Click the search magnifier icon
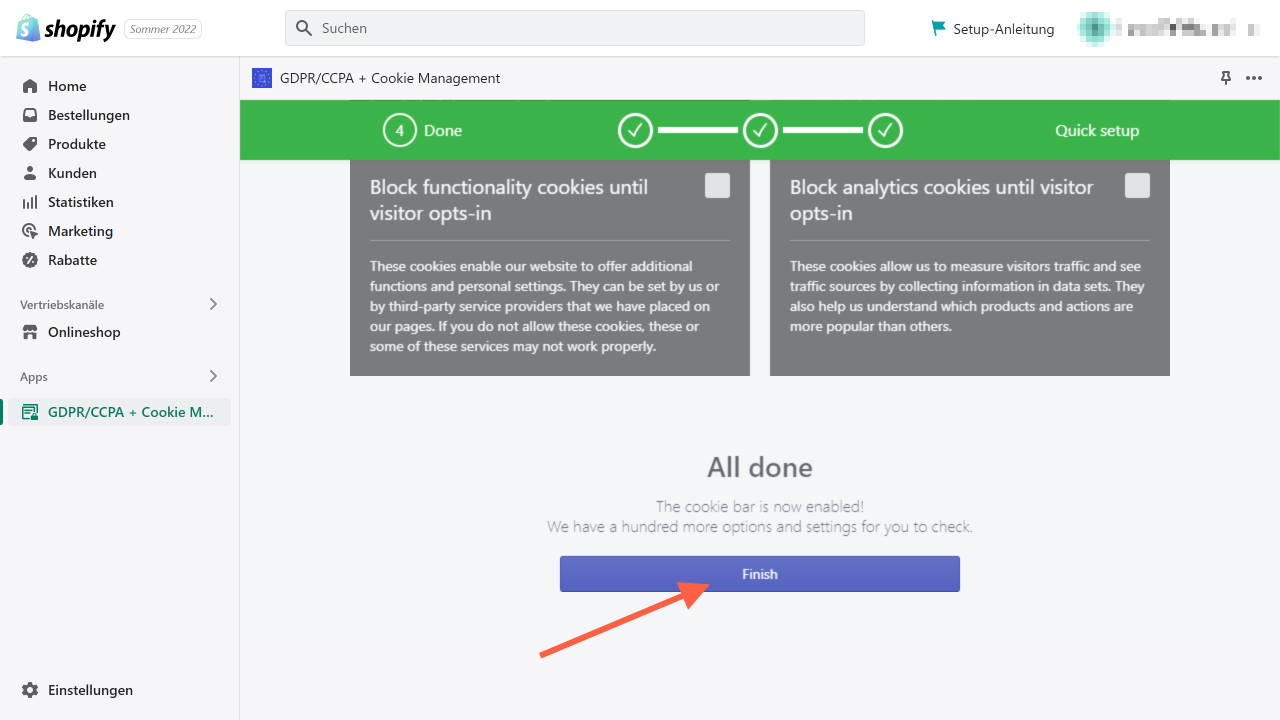 pyautogui.click(x=304, y=28)
